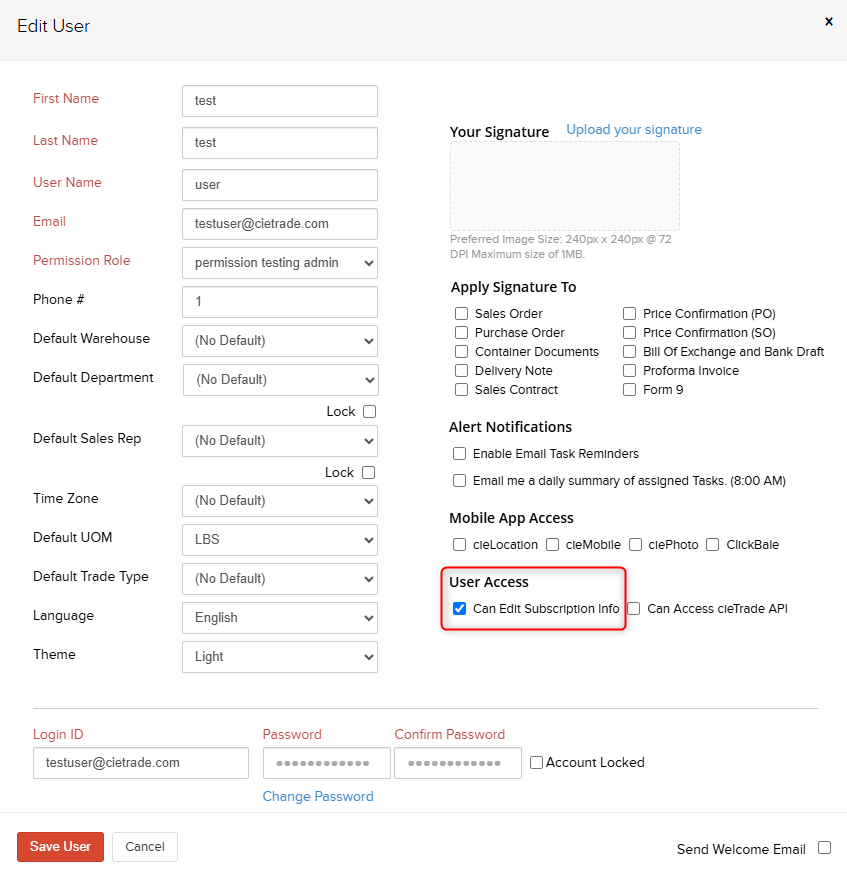Check the Form 9 checkbox

629,390
